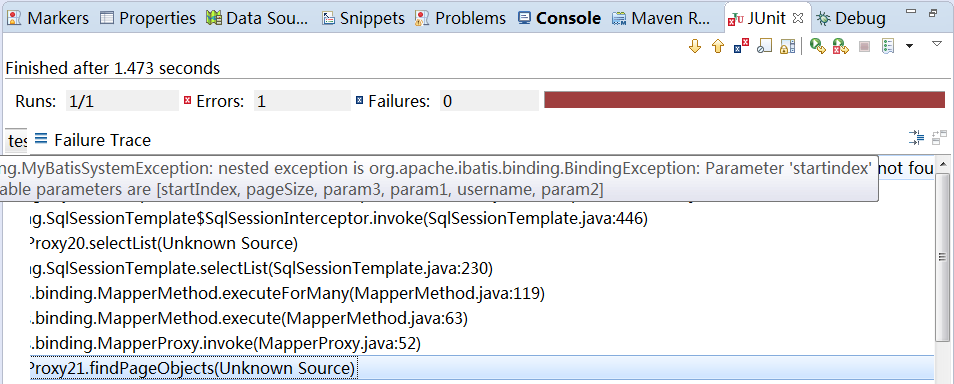Select the MapperMethod.executeForMany stack trace line

pos(288,294)
